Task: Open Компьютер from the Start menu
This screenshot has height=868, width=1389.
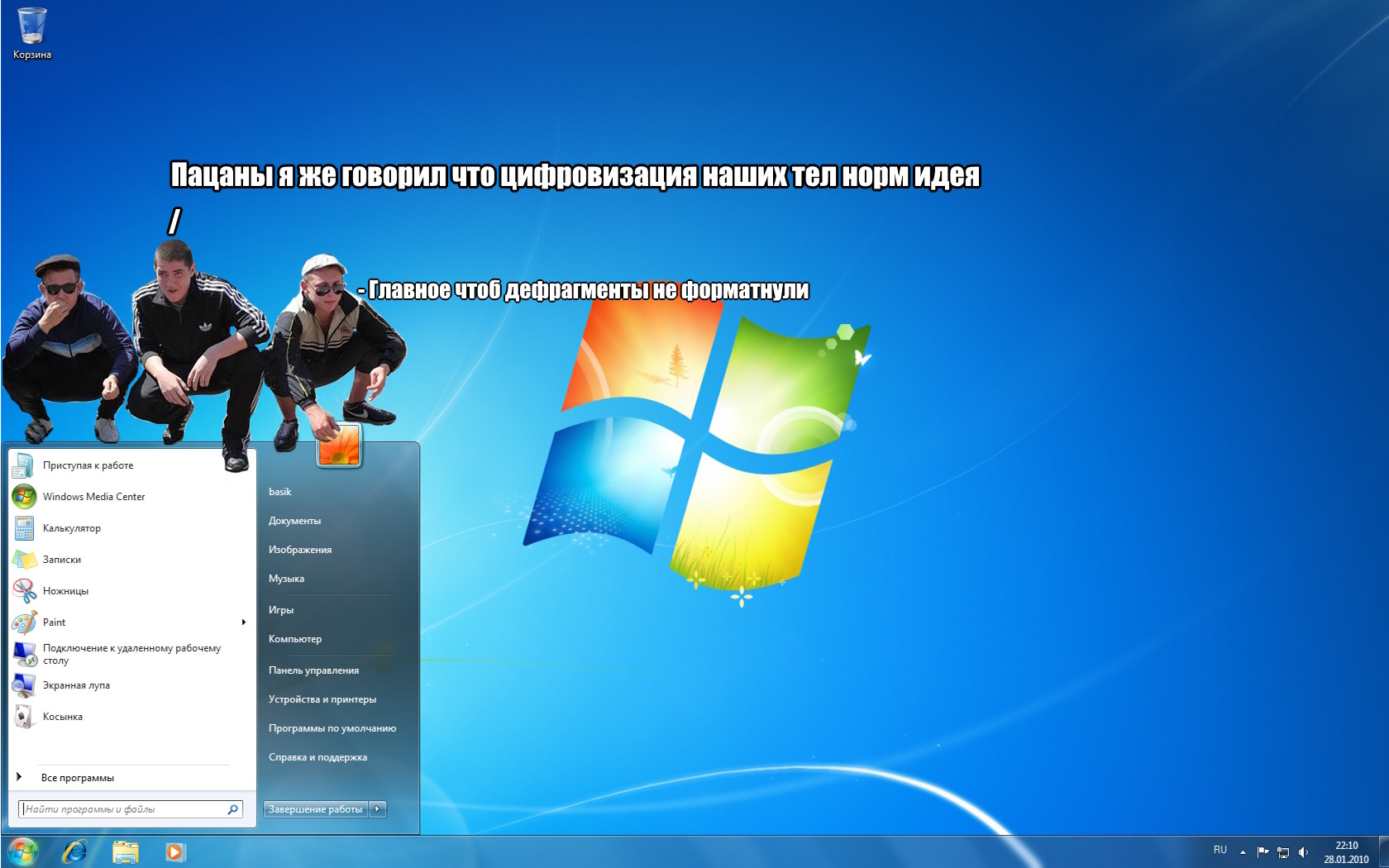Action: tap(295, 639)
